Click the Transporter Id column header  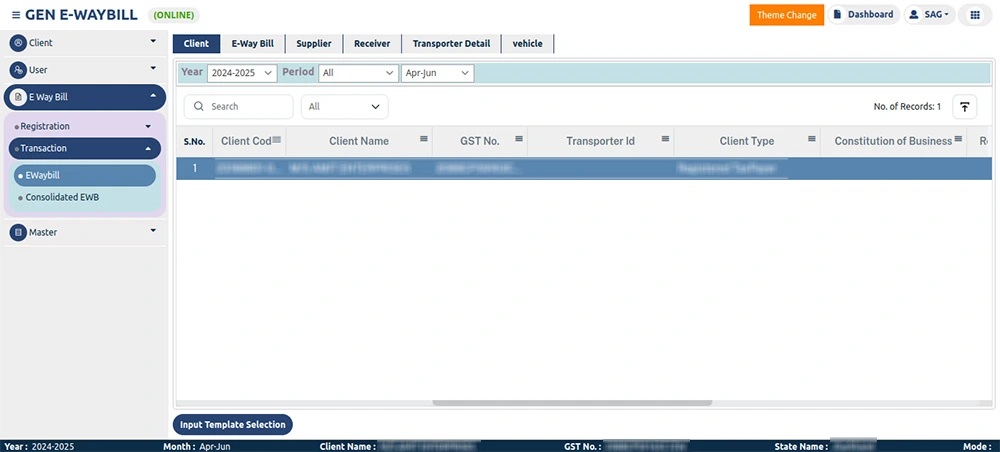click(600, 142)
